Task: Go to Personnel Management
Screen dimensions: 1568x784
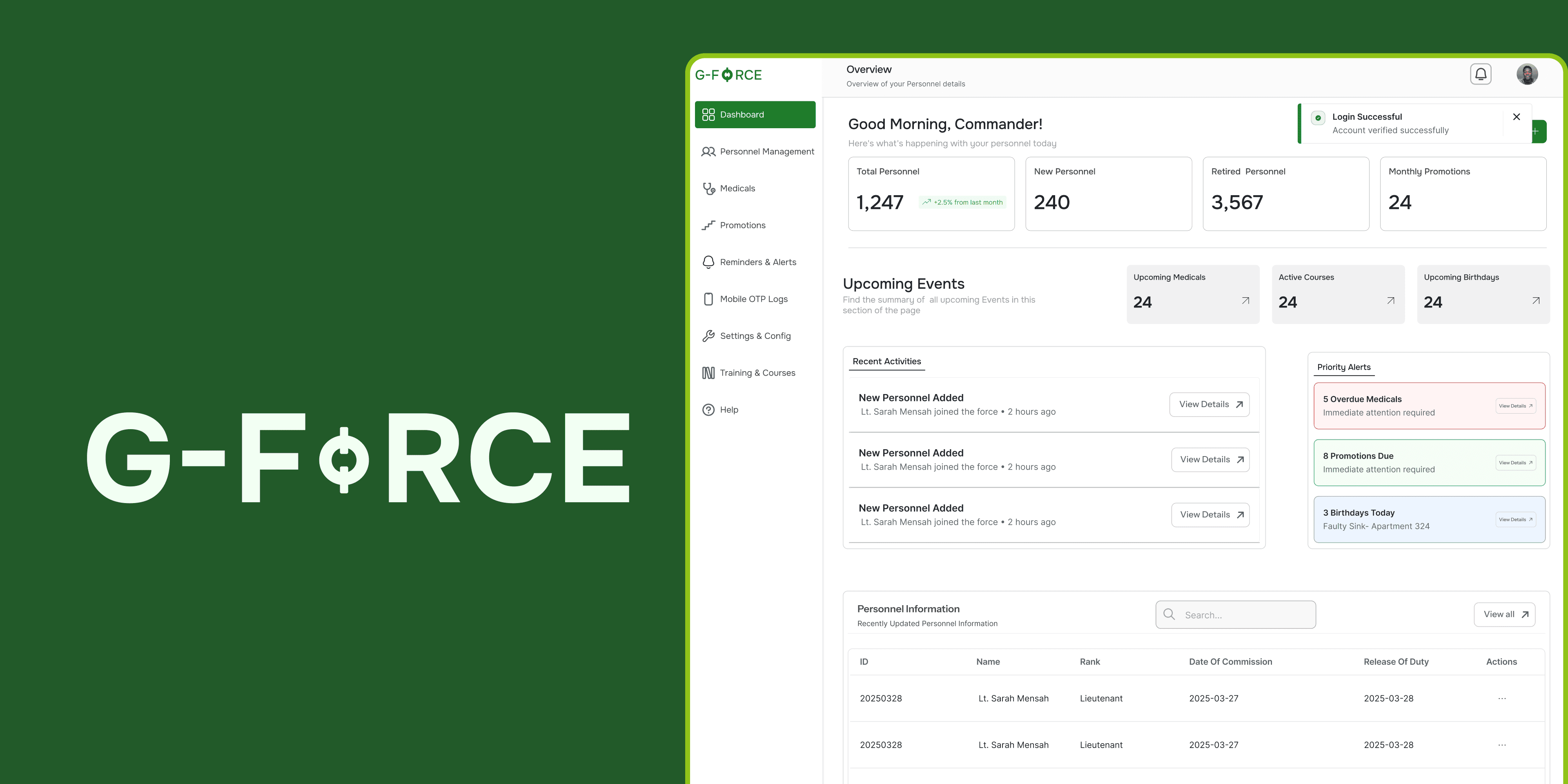Action: click(x=757, y=151)
